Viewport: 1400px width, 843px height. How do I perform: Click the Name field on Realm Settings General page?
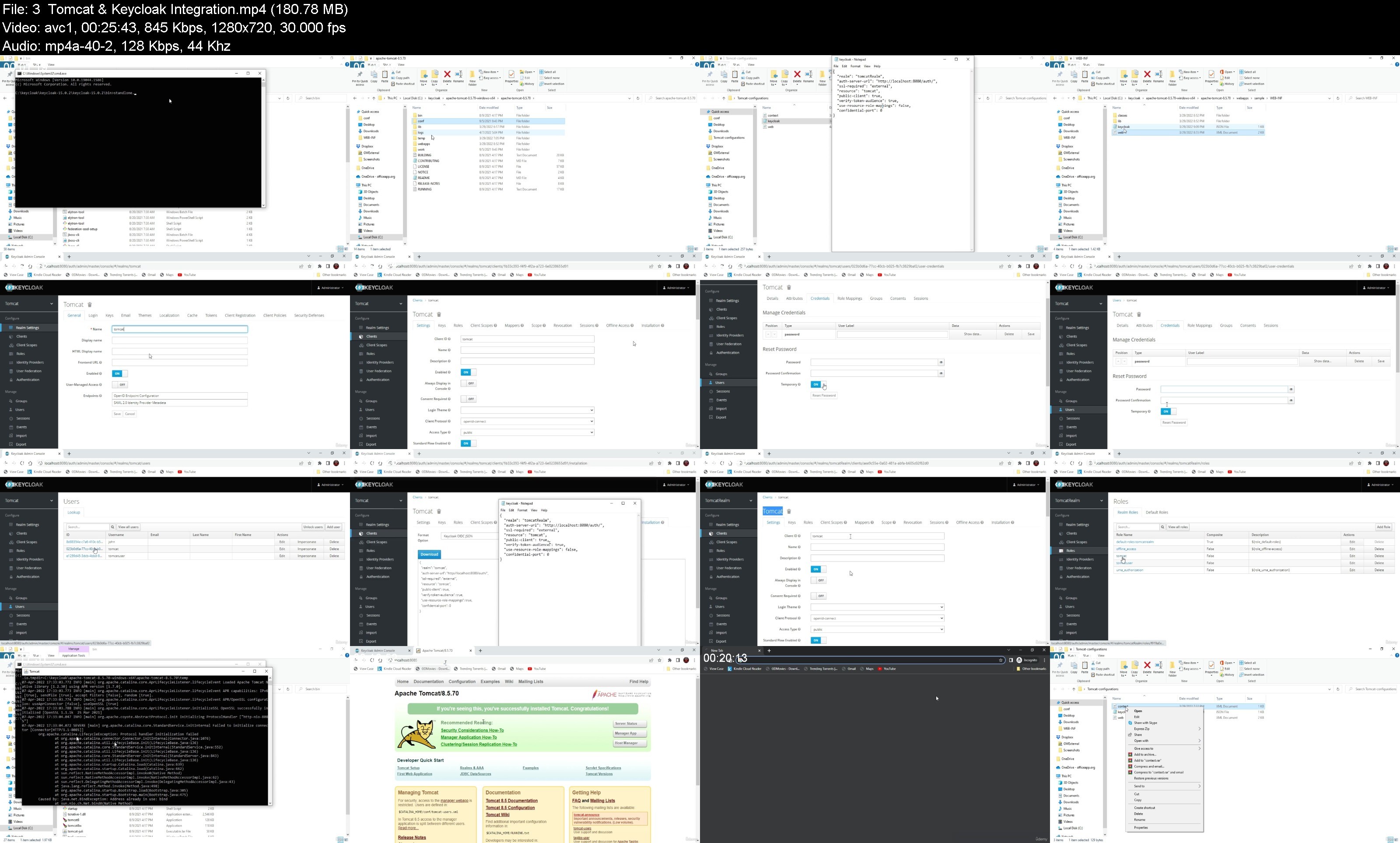179,330
